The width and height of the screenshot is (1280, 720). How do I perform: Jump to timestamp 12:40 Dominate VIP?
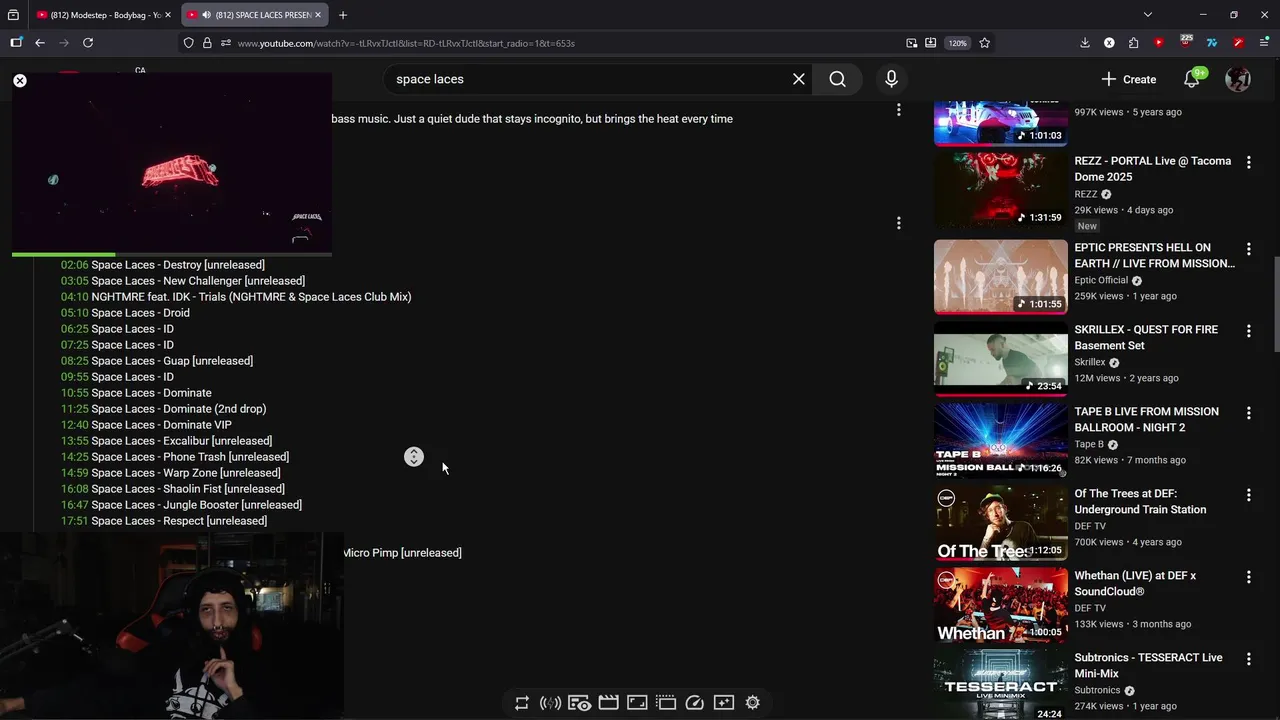tap(75, 425)
